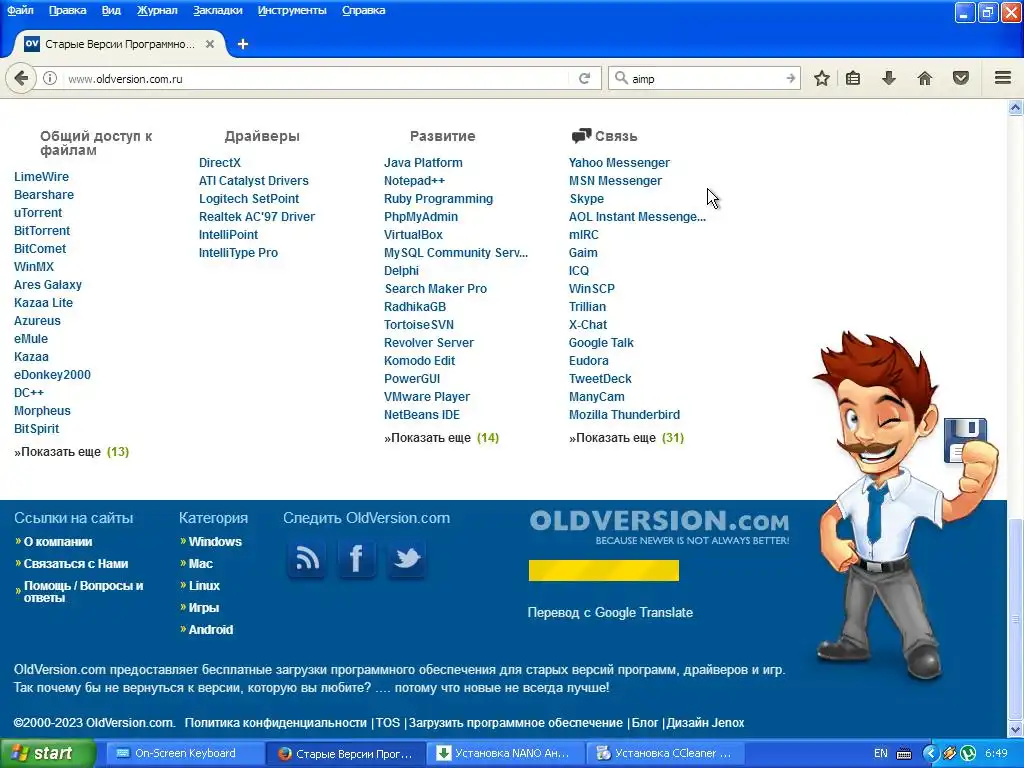Open the Инструменты menu
The image size is (1024, 768).
292,10
